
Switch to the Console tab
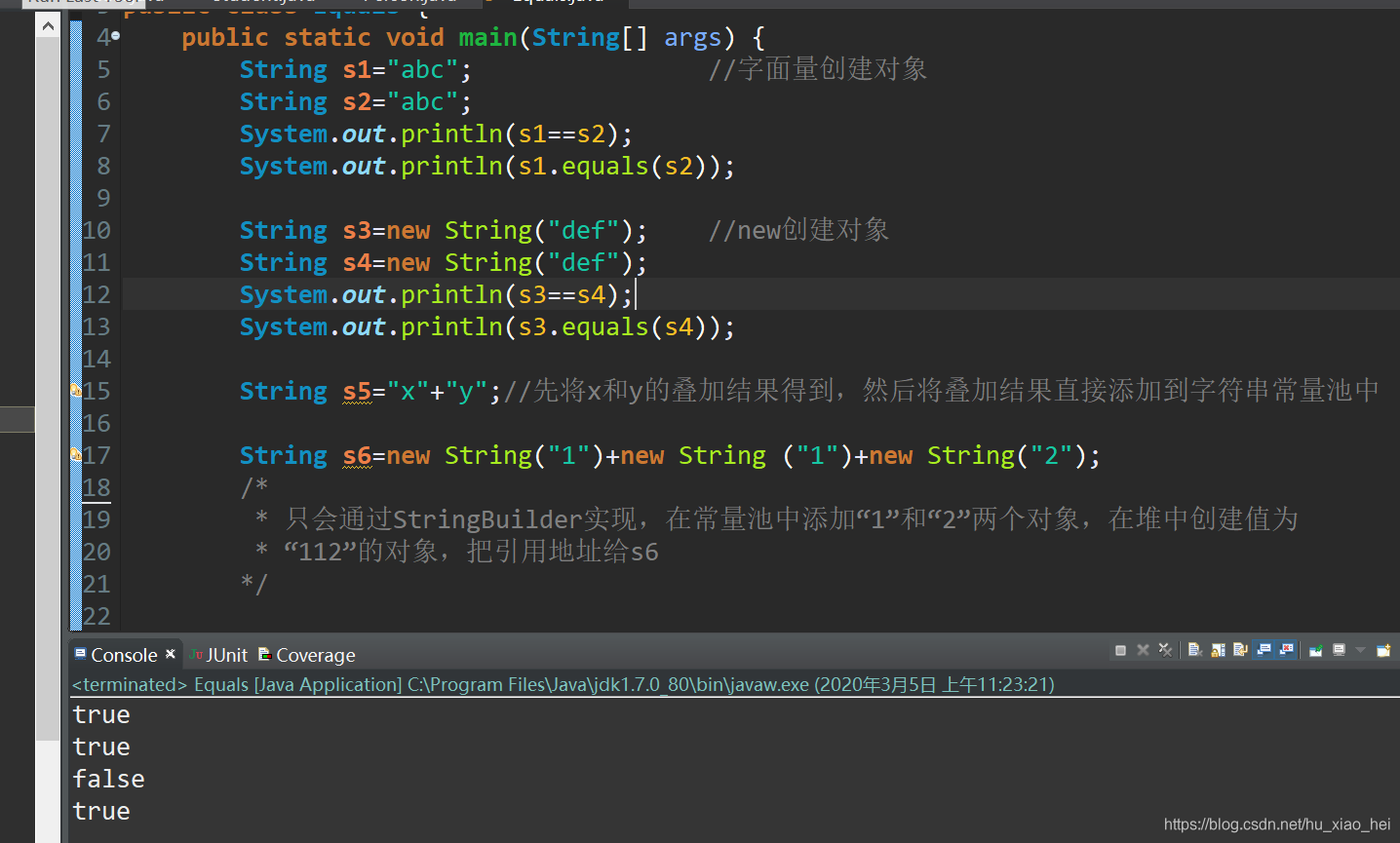pos(124,655)
